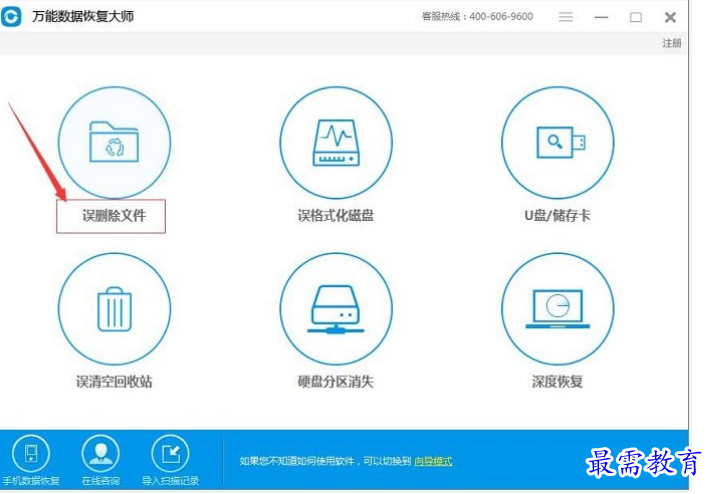
Task: Click the 万能数据恢复大师 title text
Action: click(83, 17)
